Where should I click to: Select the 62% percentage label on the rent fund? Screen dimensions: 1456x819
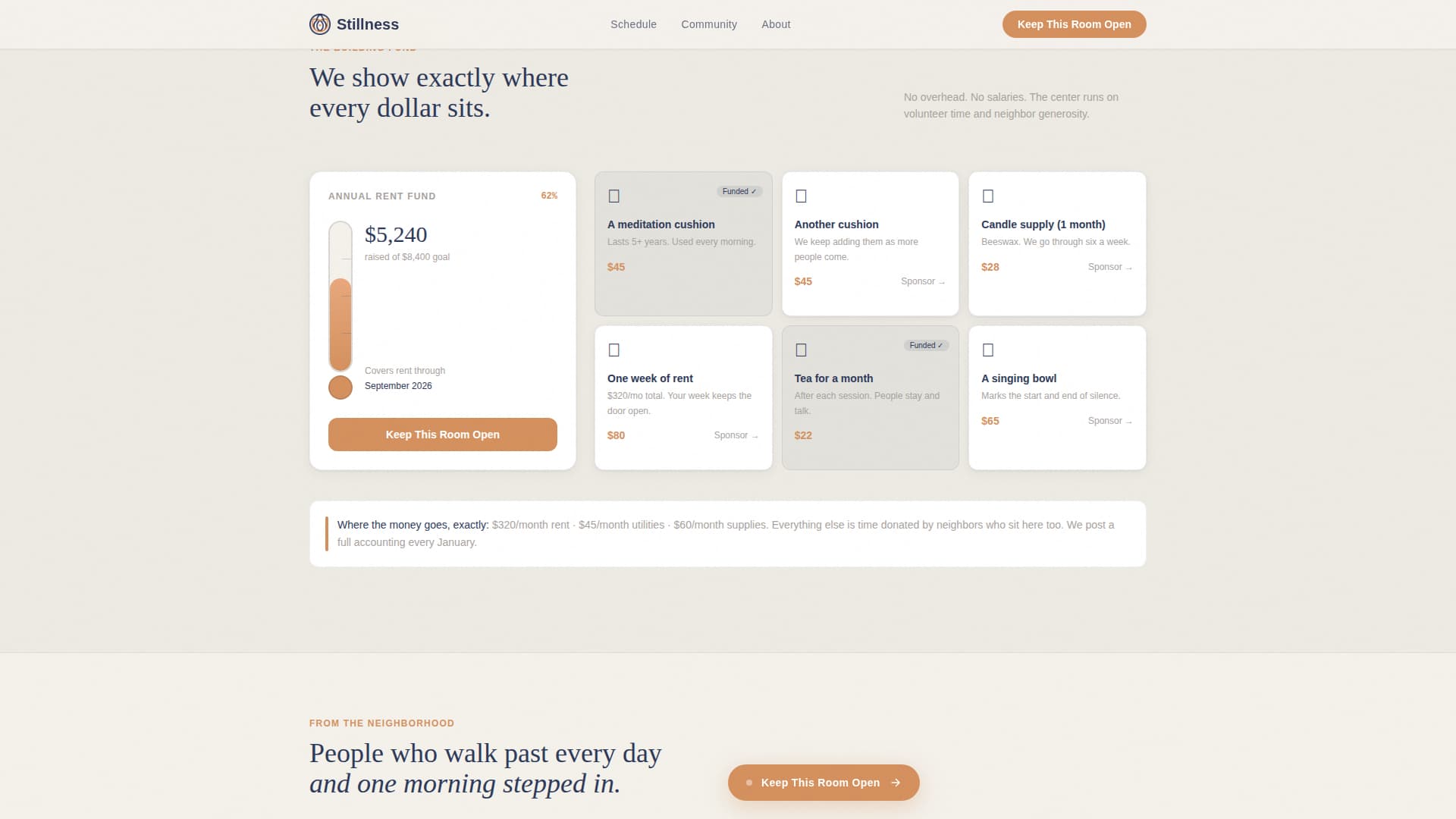click(x=549, y=196)
